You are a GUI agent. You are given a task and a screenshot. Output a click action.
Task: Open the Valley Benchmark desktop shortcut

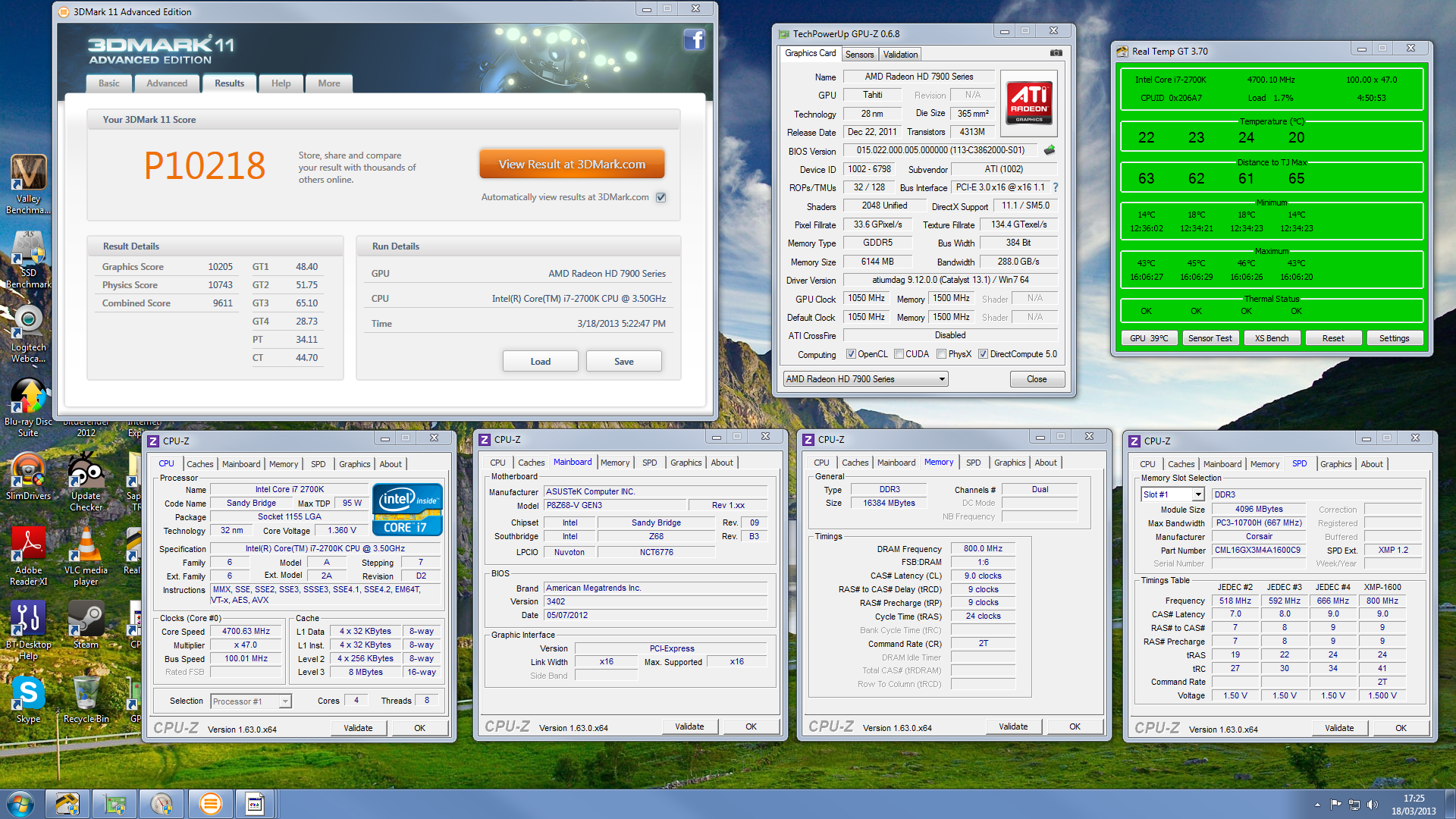point(28,185)
